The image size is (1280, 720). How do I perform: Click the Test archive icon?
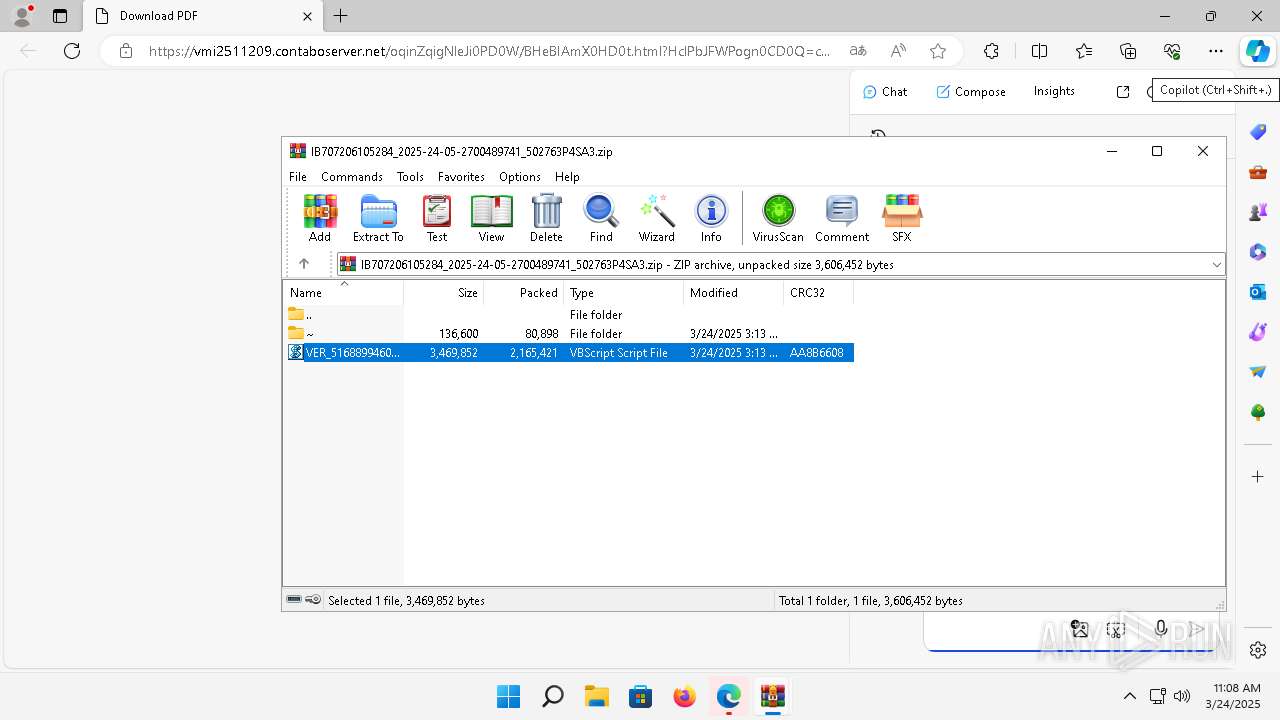click(x=437, y=218)
